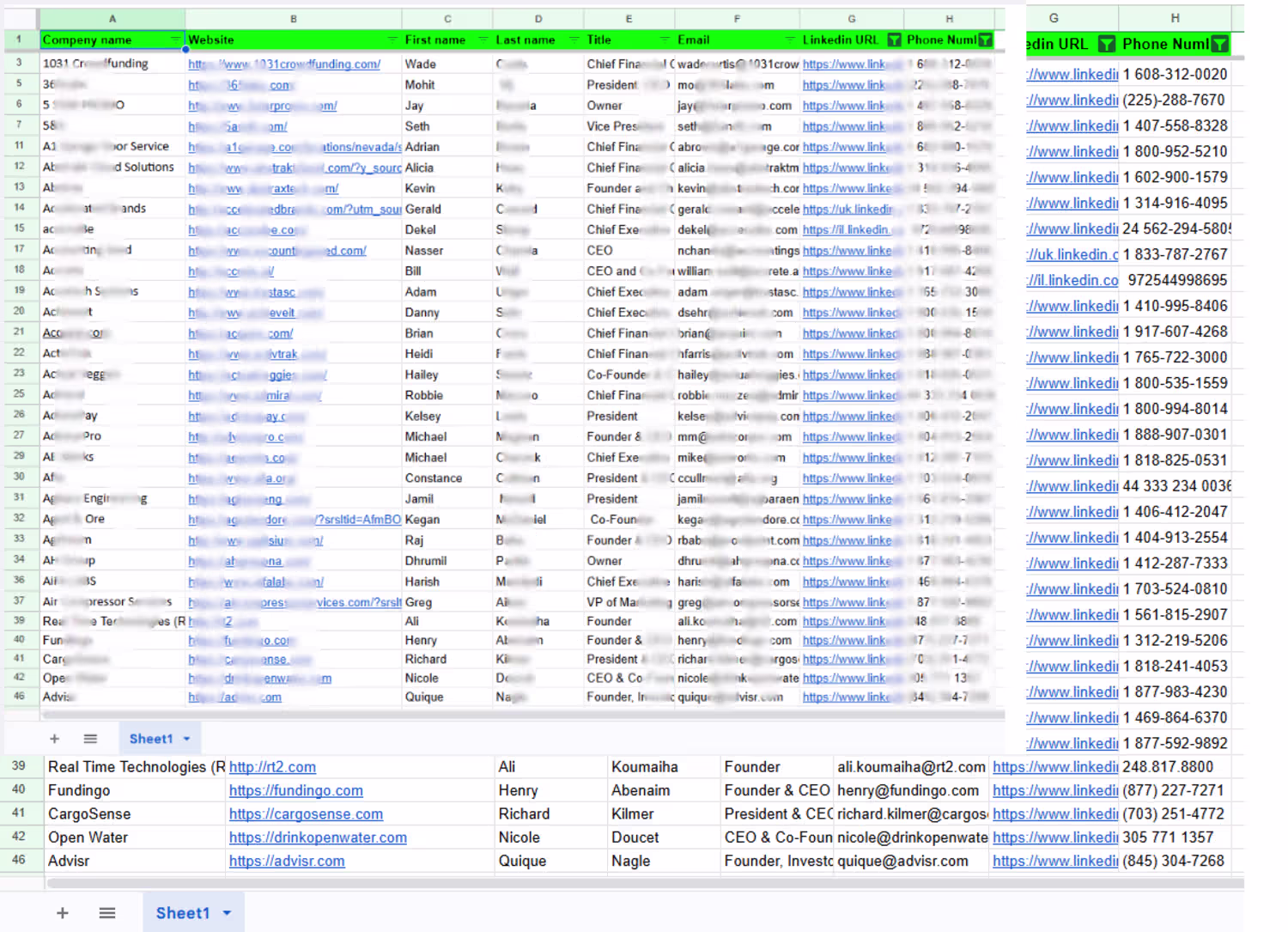Open enlarged '//il.linkedin.co' link in right panel

pyautogui.click(x=1072, y=280)
